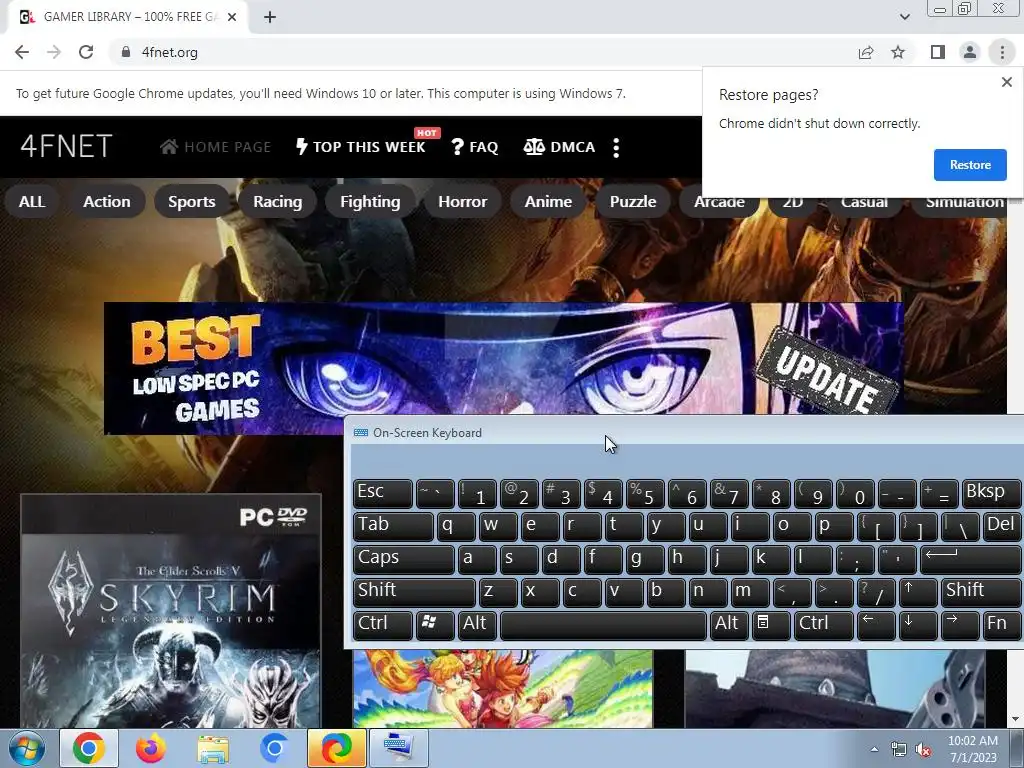Image resolution: width=1024 pixels, height=768 pixels.
Task: Open the network tray icon
Action: click(x=899, y=750)
